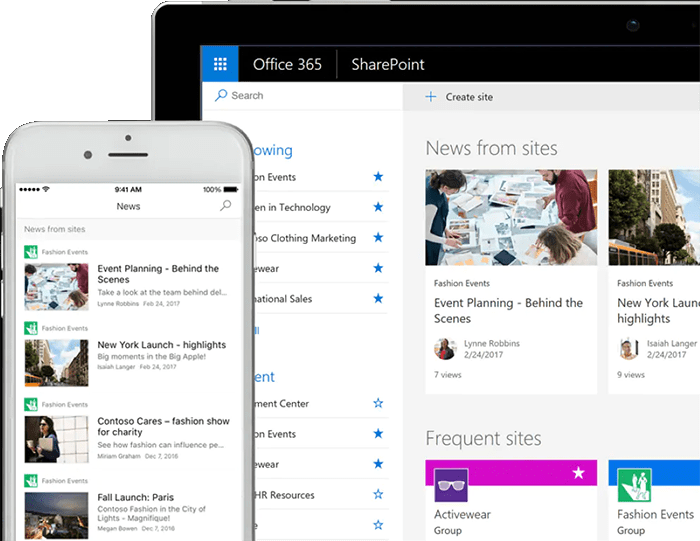Open the 'in Technology' site link
The image size is (700, 541).
click(293, 208)
